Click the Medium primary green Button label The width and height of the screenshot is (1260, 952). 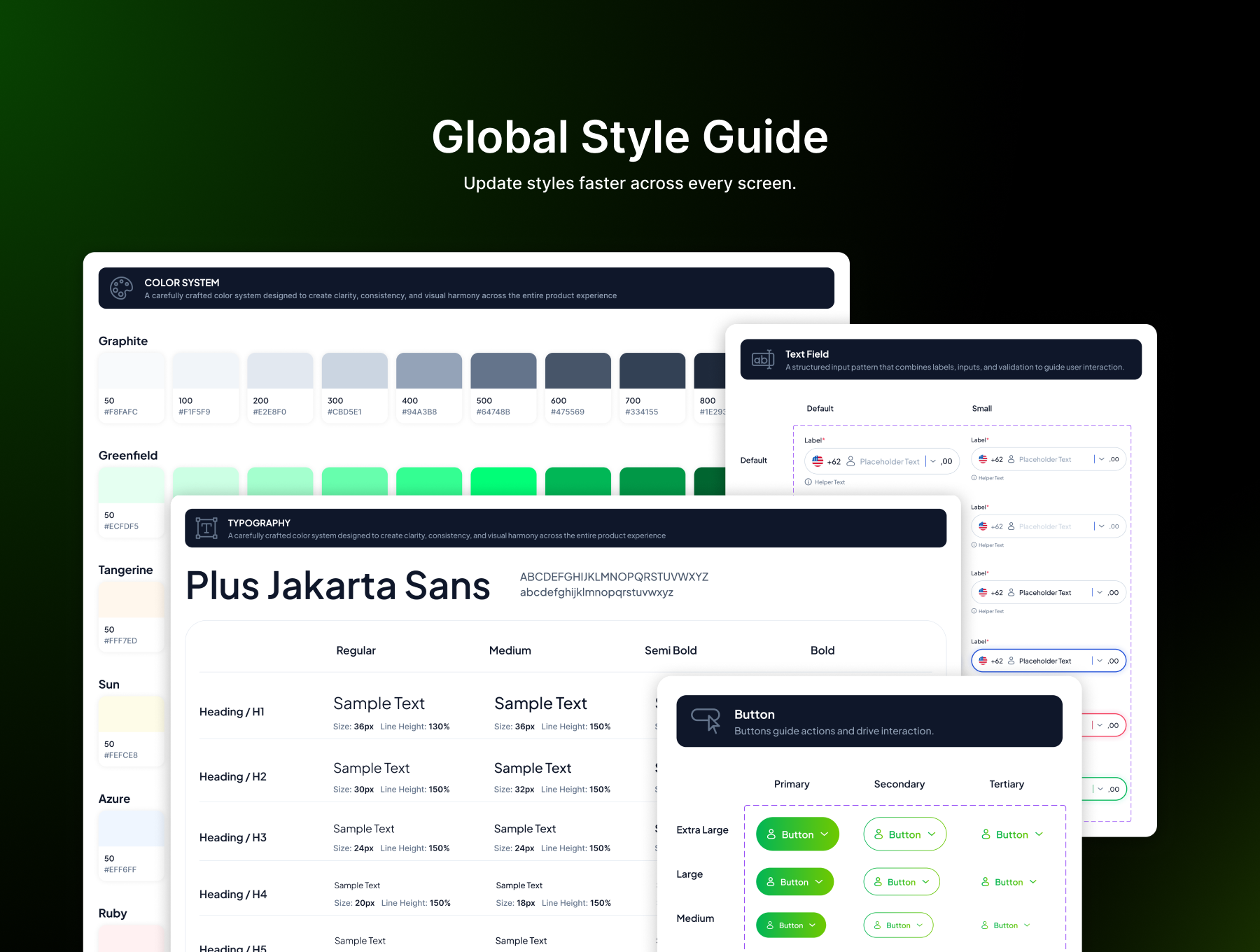(791, 925)
